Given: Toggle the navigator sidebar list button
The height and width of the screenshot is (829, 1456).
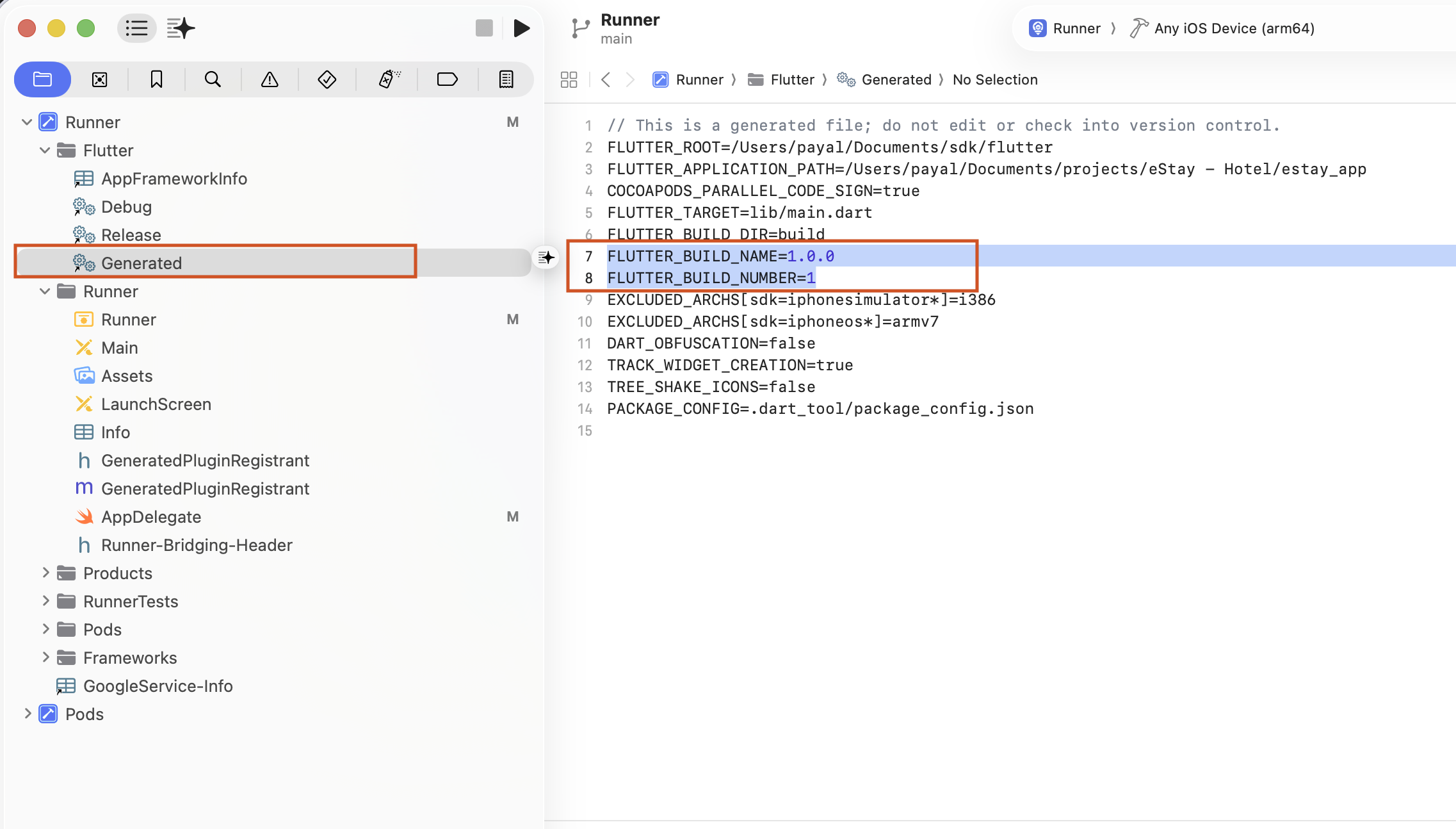Looking at the screenshot, I should (136, 28).
